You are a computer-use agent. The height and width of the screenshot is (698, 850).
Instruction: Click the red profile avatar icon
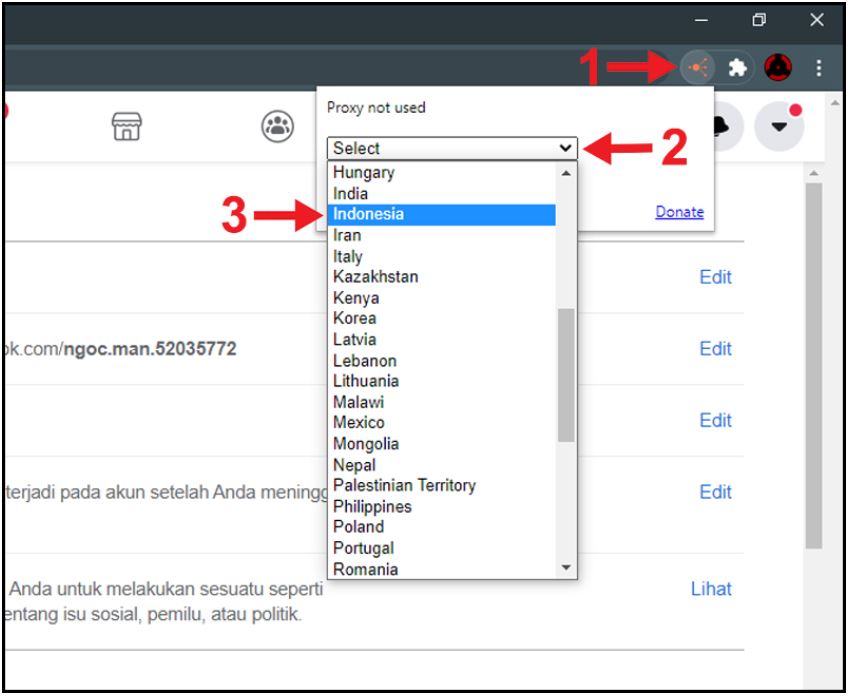[778, 68]
